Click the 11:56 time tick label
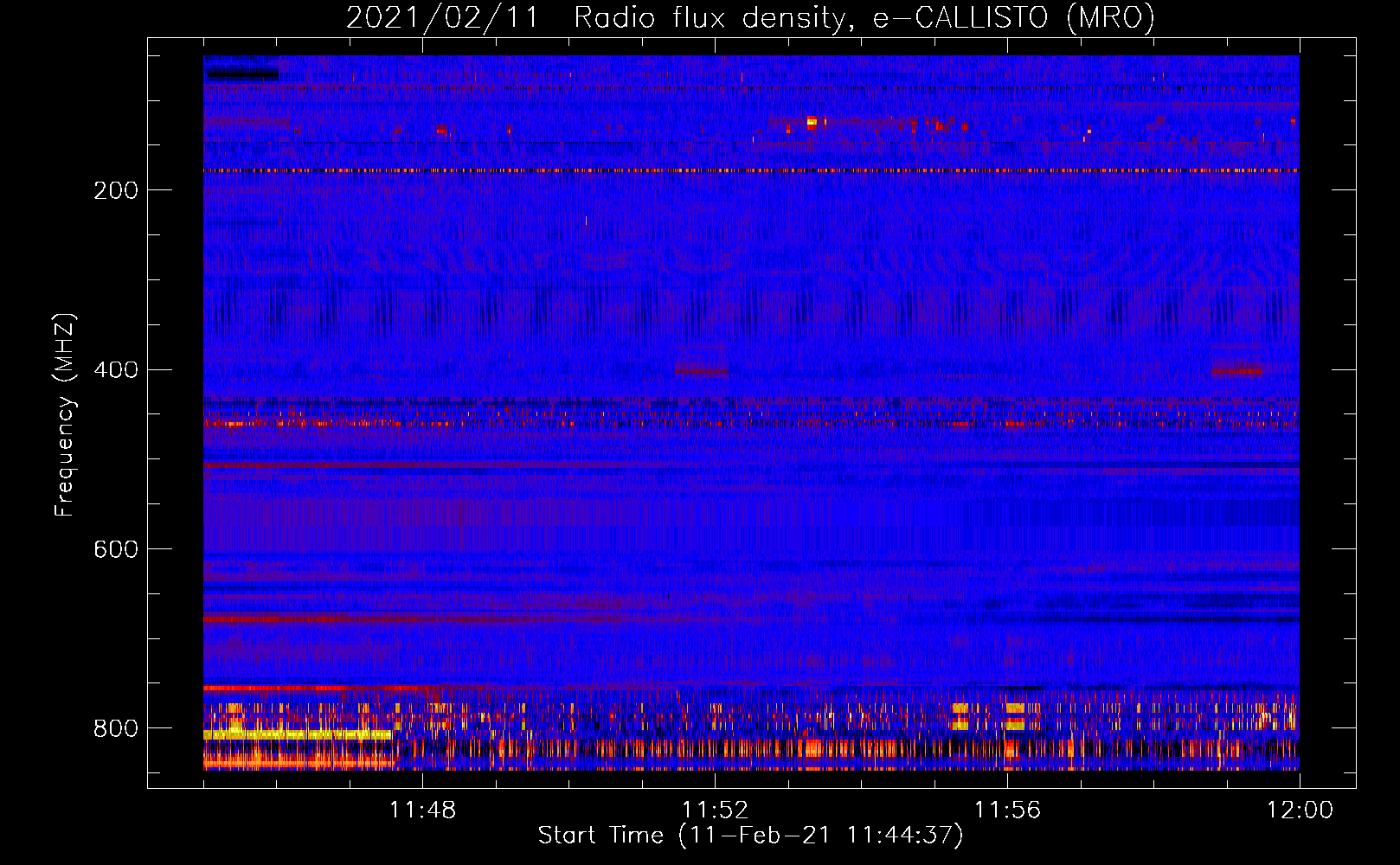The height and width of the screenshot is (865, 1400). [x=1007, y=810]
